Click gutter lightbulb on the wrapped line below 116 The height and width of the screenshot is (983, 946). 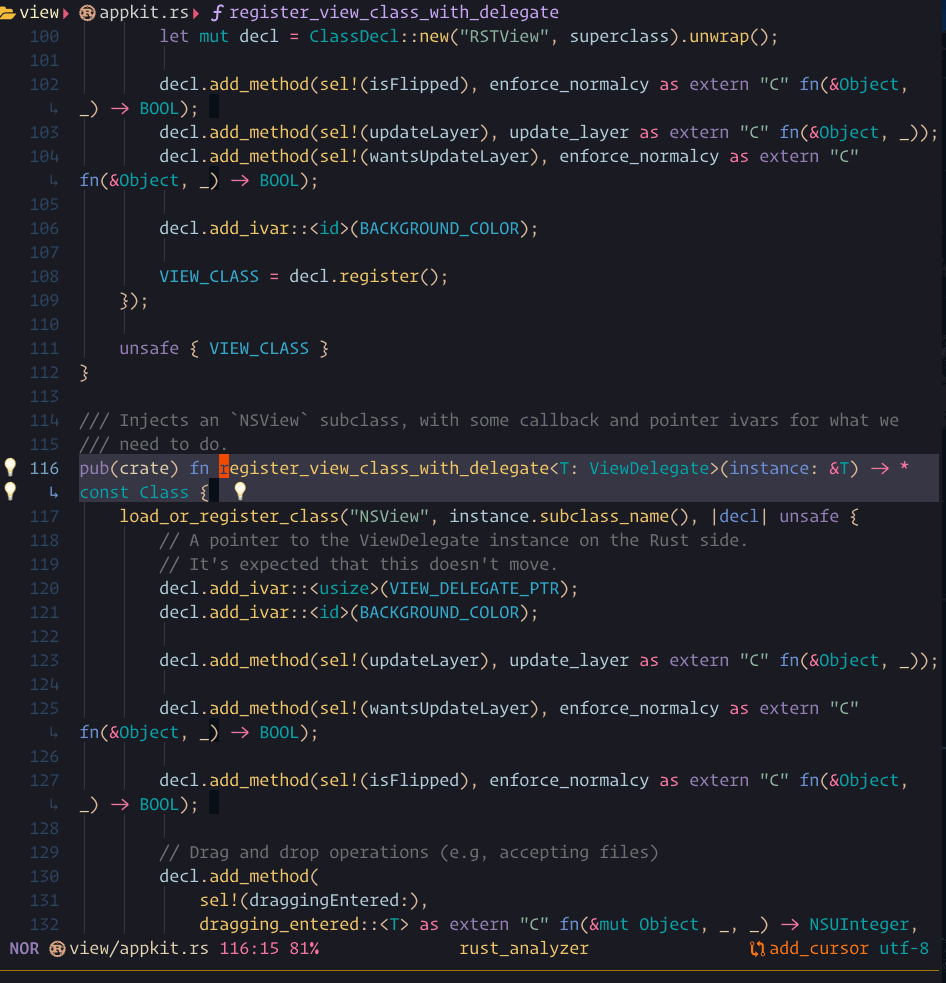(10, 491)
